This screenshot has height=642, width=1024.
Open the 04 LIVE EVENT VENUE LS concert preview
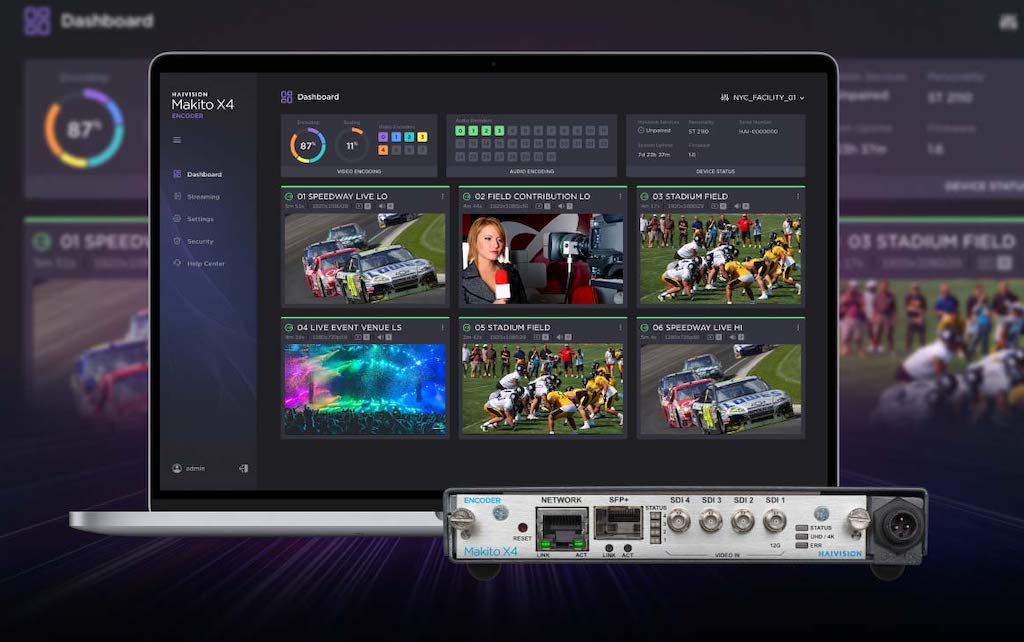click(x=365, y=389)
